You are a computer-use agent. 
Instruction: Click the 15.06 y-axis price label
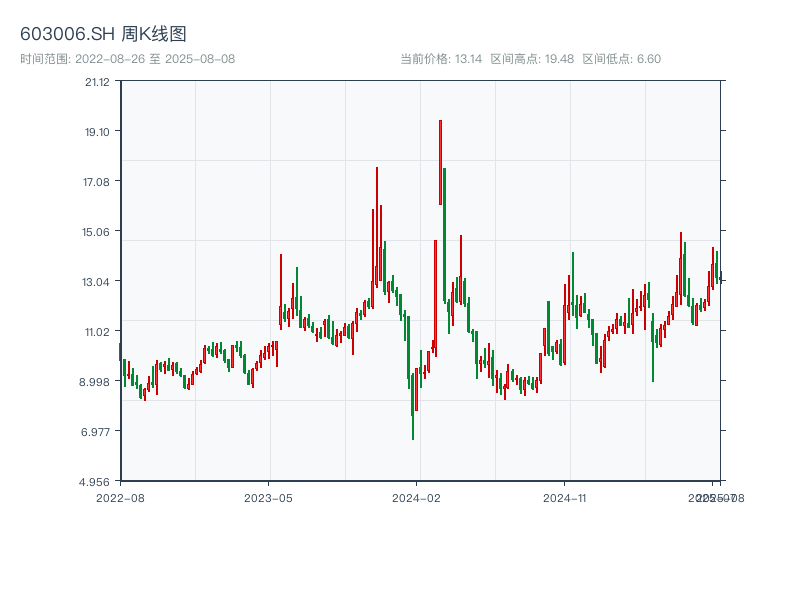[x=97, y=232]
